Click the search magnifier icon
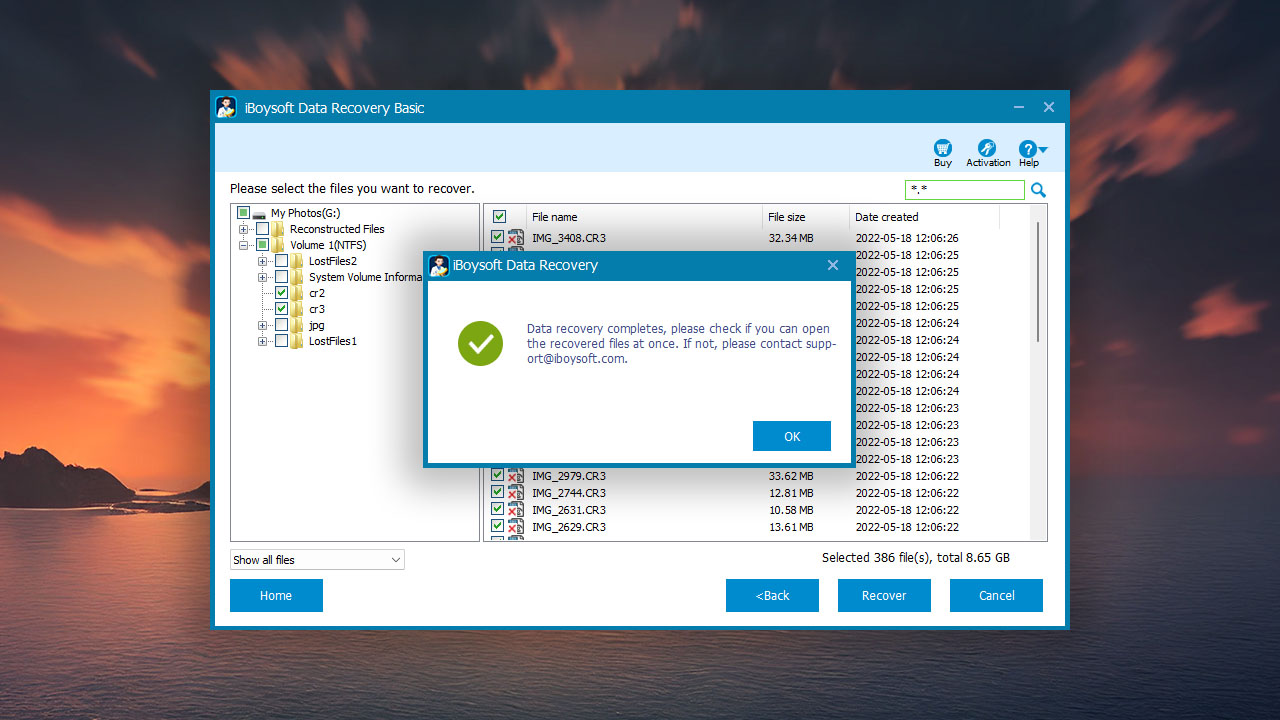The height and width of the screenshot is (720, 1280). pos(1039,190)
